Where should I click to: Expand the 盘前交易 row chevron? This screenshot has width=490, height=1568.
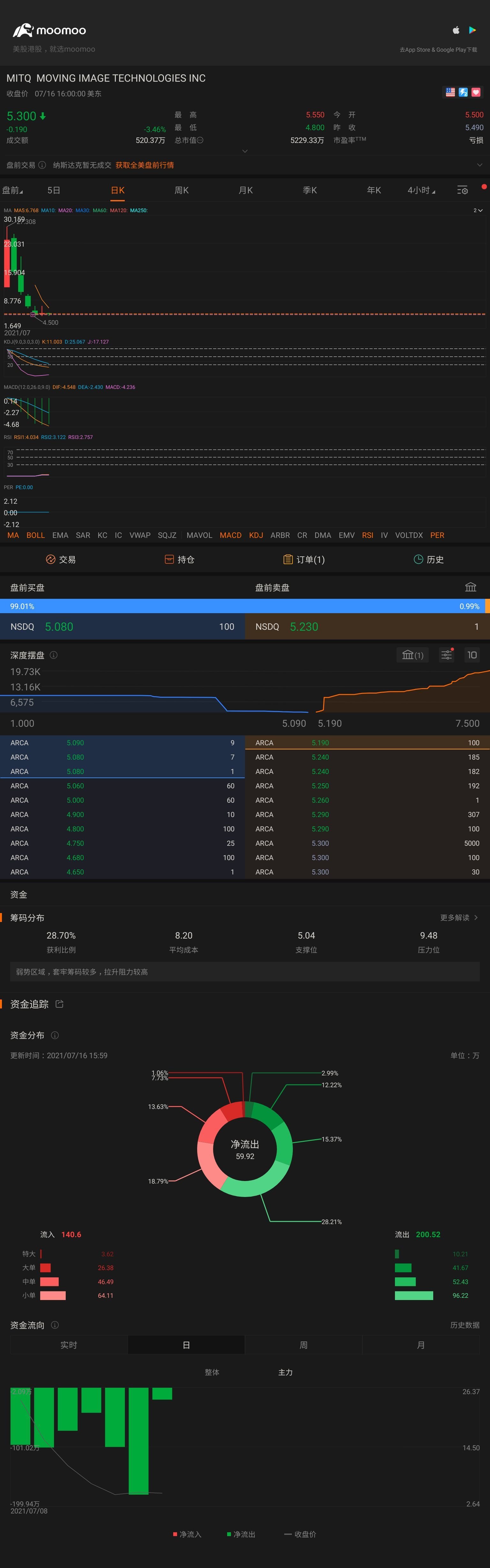(479, 165)
